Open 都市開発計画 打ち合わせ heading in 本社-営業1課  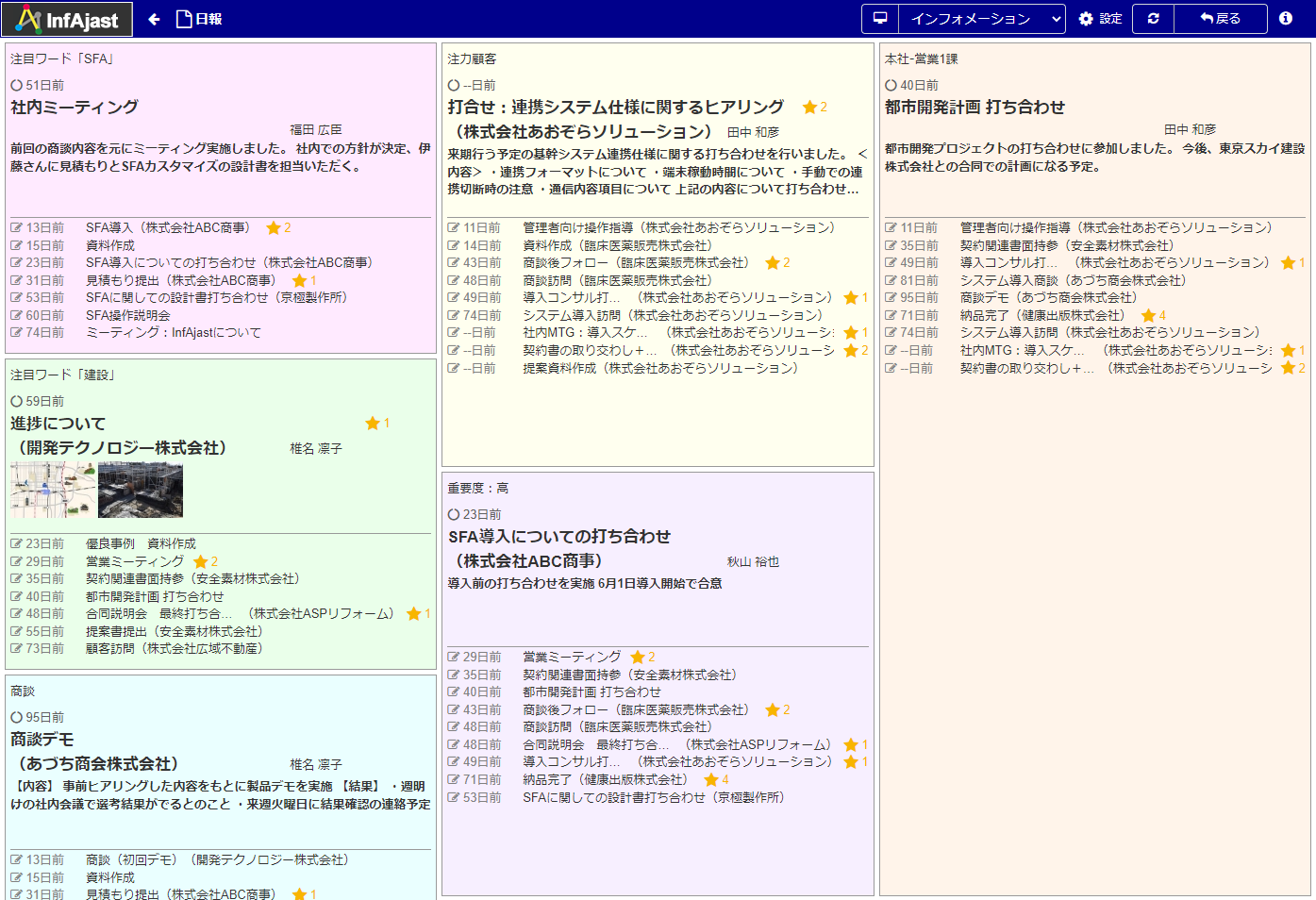click(x=975, y=108)
